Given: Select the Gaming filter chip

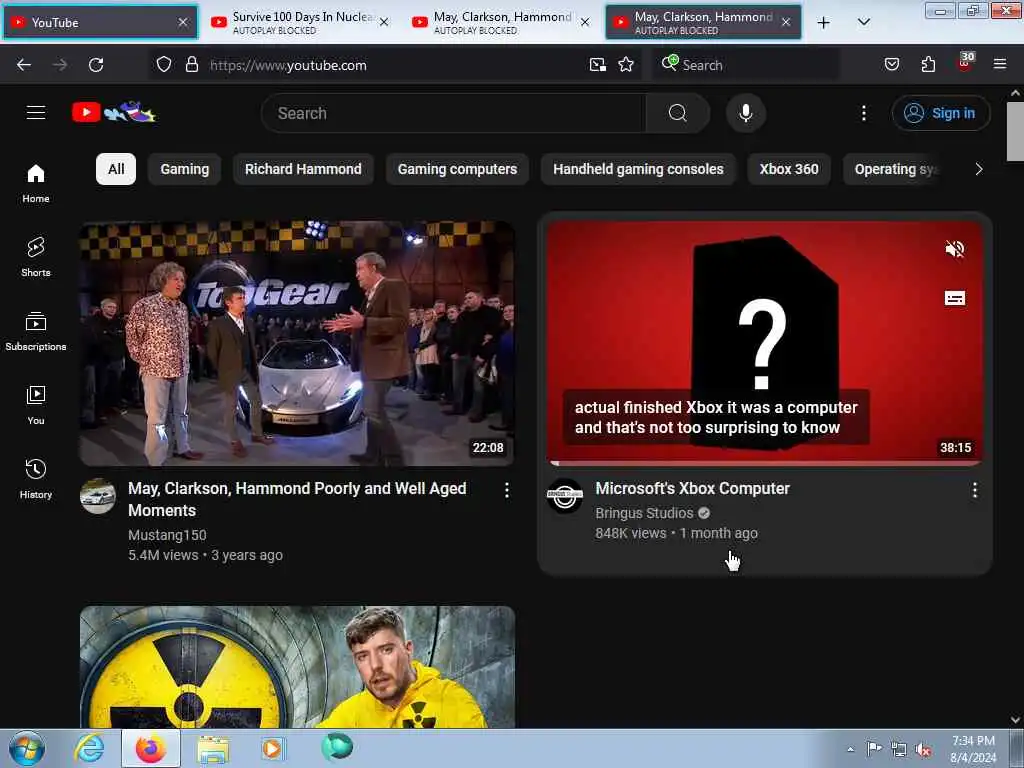Looking at the screenshot, I should click(x=185, y=169).
